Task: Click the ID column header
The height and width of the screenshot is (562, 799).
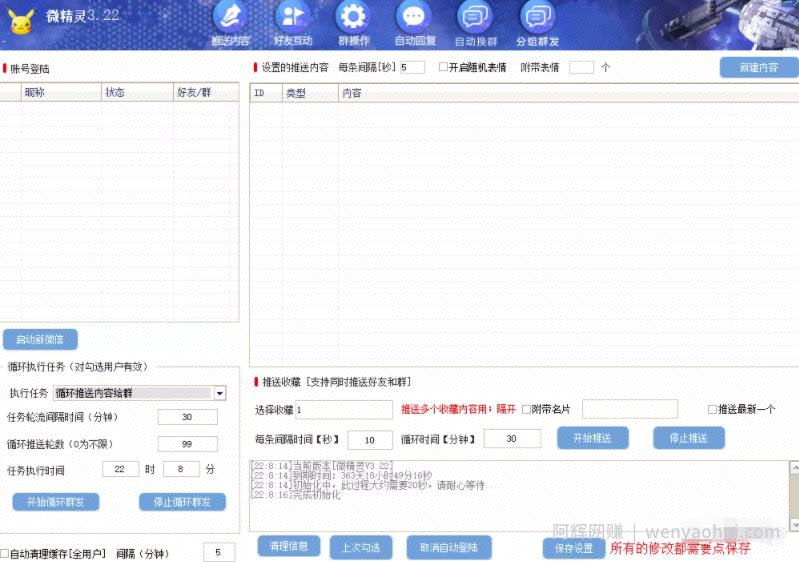Action: click(266, 93)
